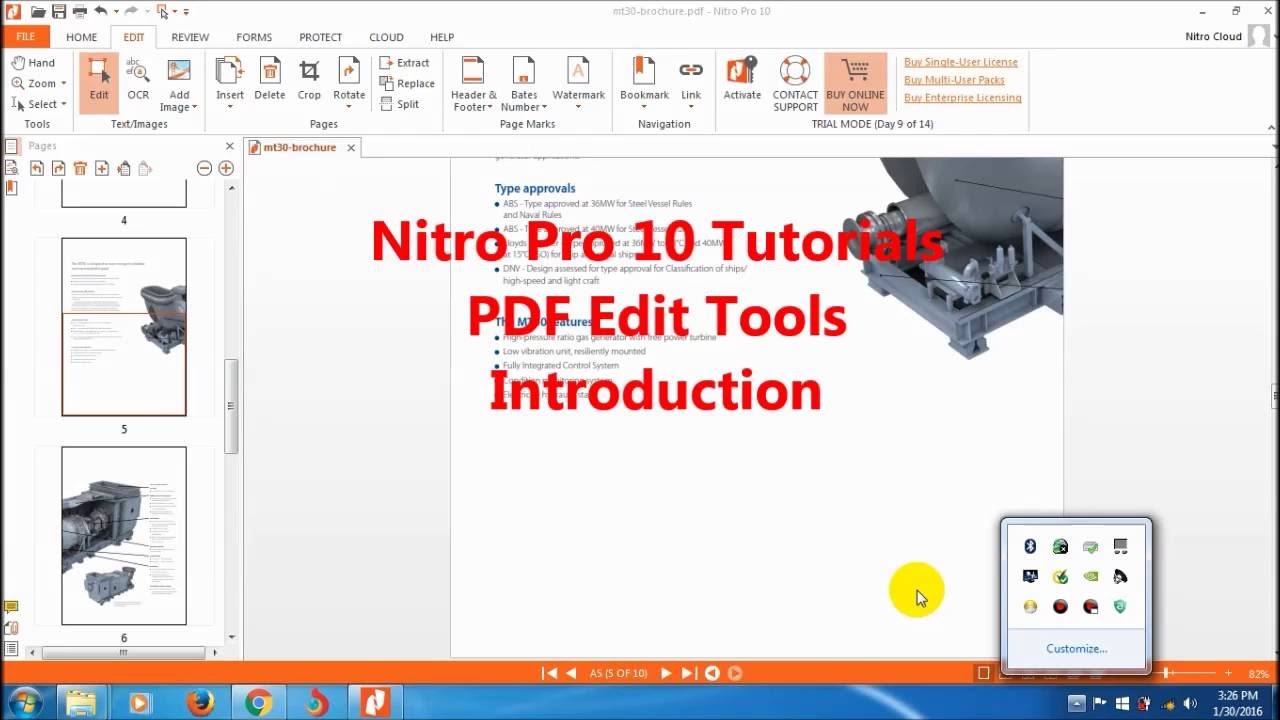This screenshot has width=1280, height=720.
Task: Go to next page button
Action: click(x=666, y=673)
